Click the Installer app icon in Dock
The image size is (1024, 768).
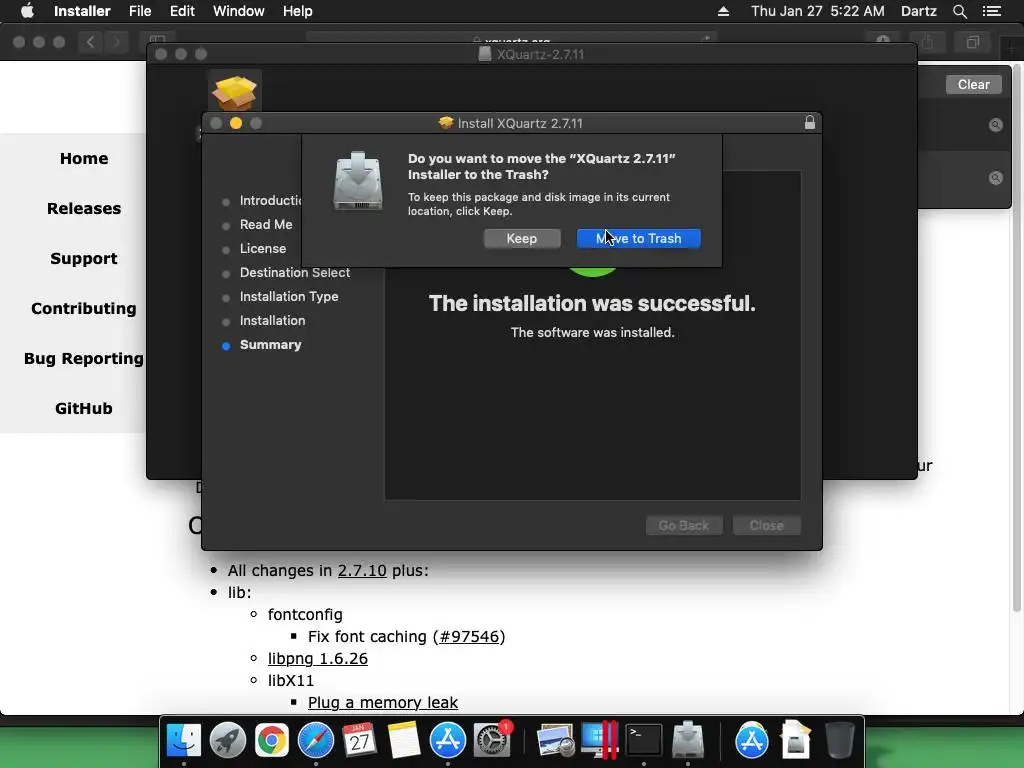688,741
